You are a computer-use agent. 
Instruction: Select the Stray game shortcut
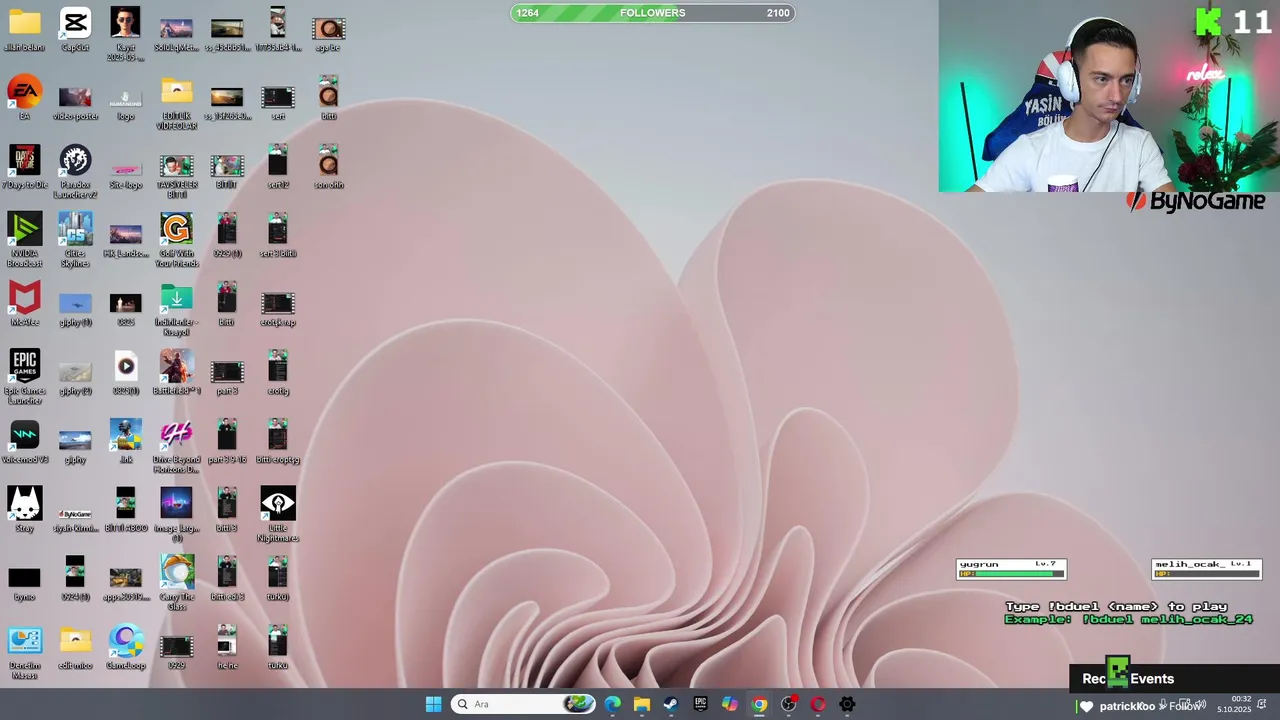(x=24, y=510)
